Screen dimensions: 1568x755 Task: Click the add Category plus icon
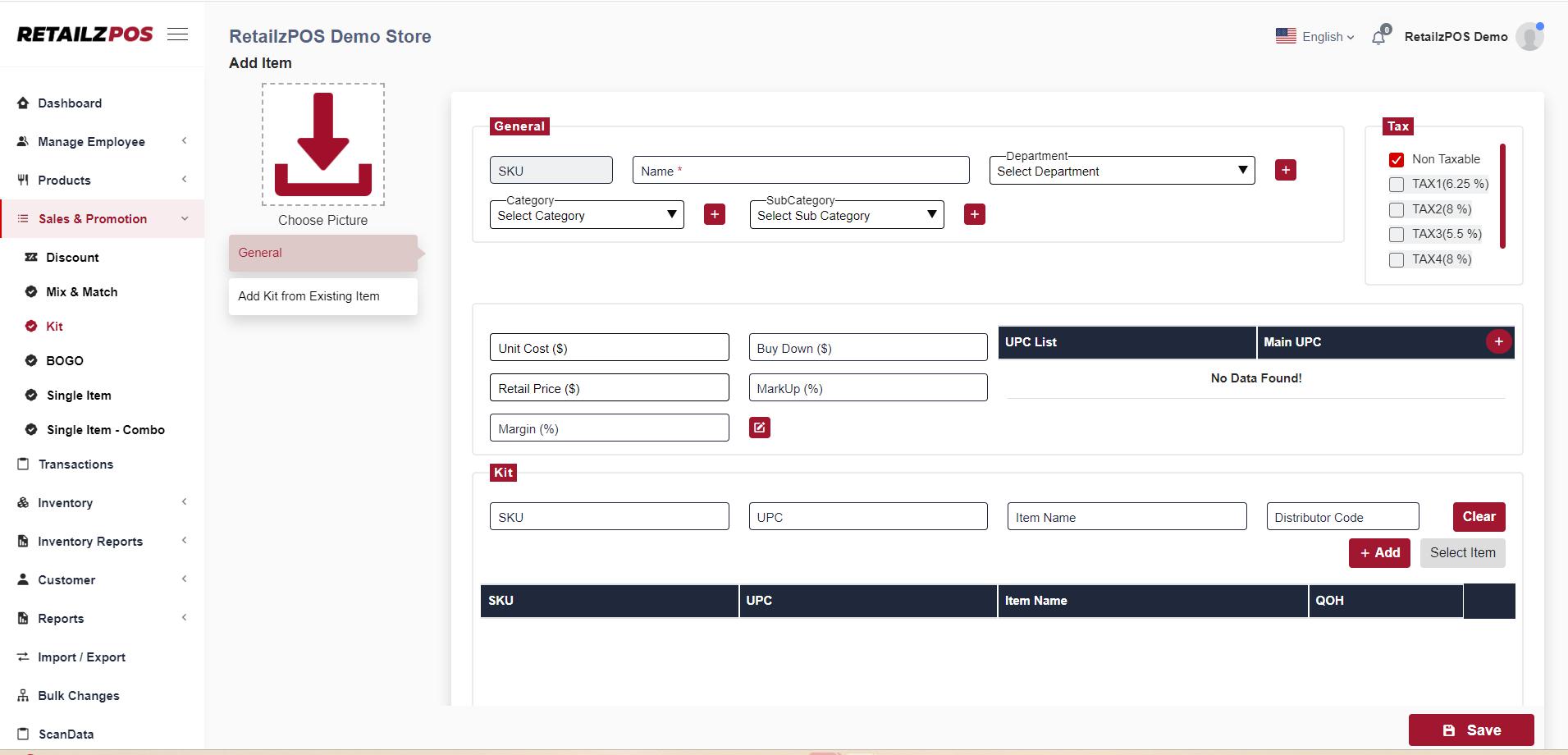coord(714,214)
